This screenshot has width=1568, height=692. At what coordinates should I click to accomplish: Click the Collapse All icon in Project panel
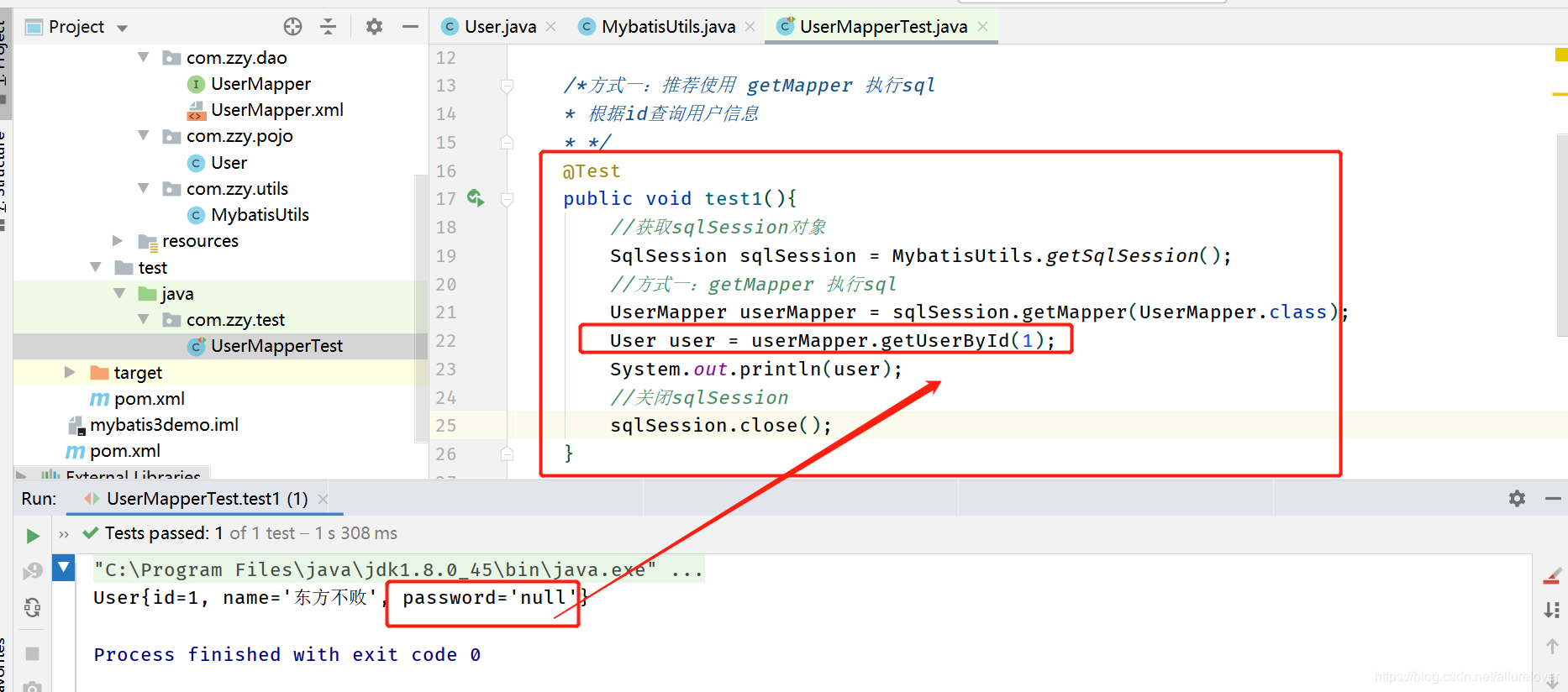(x=329, y=27)
